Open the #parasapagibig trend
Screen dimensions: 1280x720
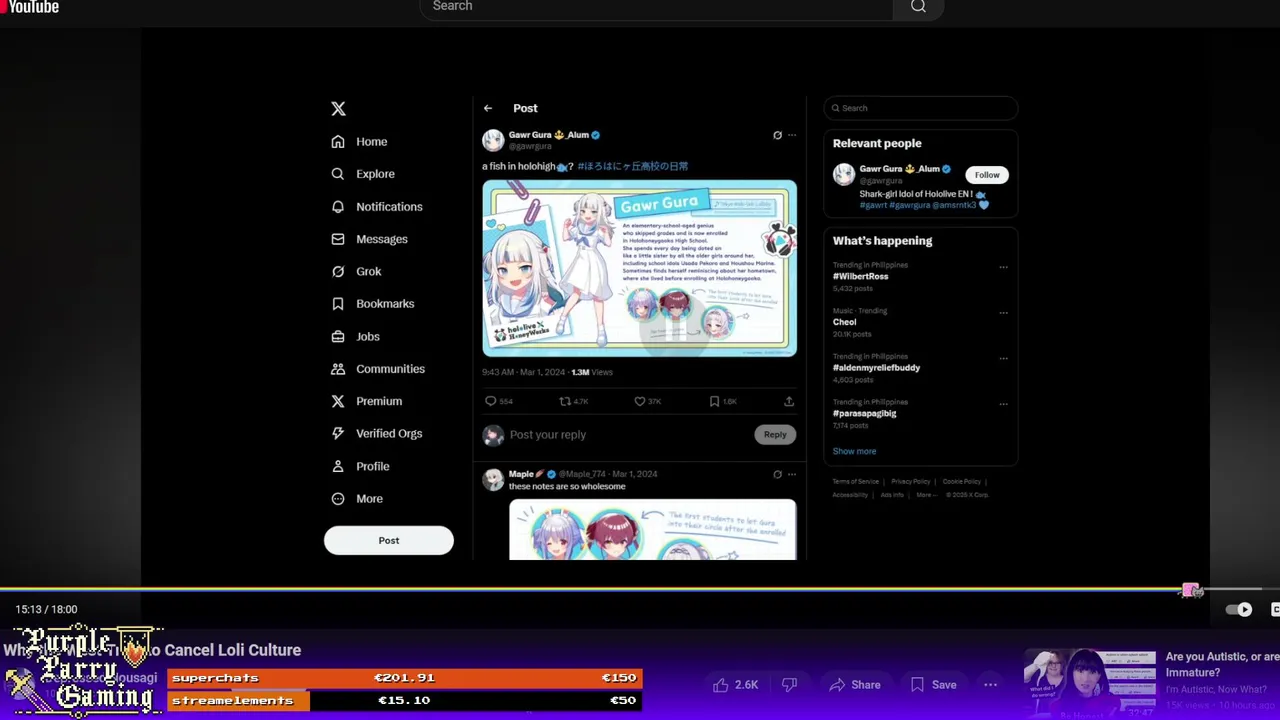point(865,413)
